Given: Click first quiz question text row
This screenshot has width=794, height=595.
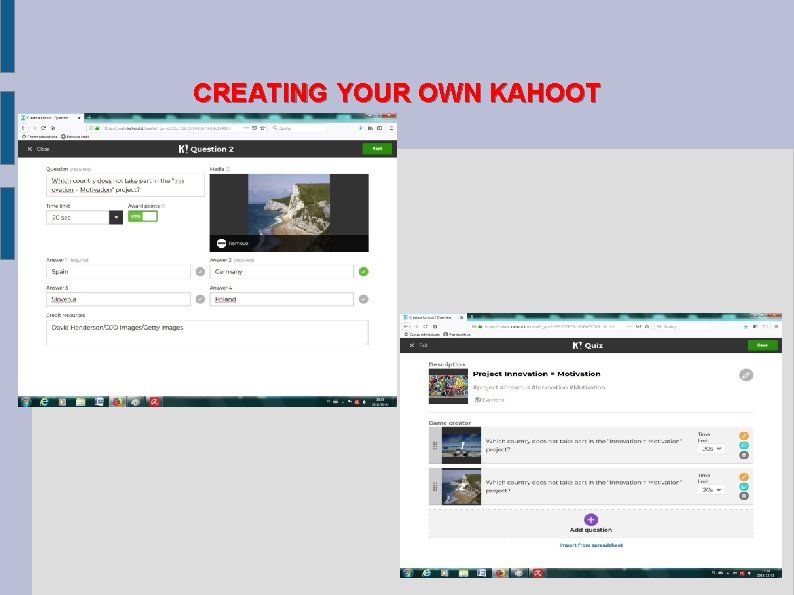Looking at the screenshot, I should point(583,445).
